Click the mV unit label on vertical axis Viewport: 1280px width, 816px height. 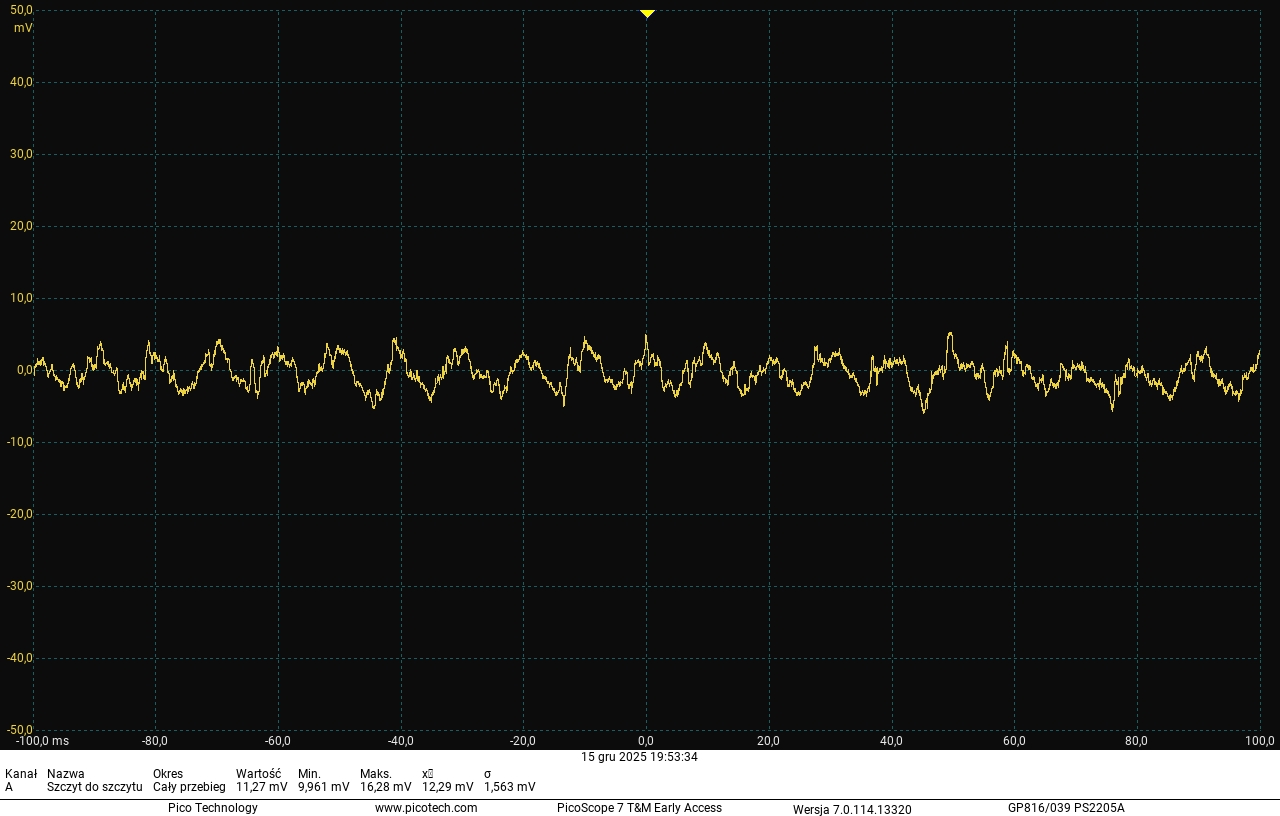[x=22, y=28]
